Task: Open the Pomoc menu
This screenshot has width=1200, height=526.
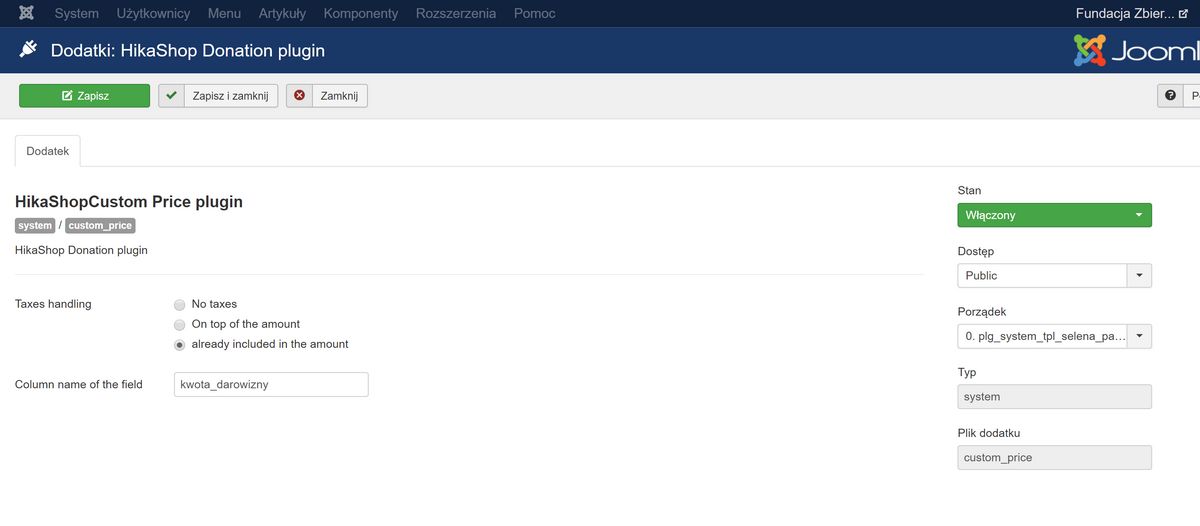Action: [x=534, y=14]
